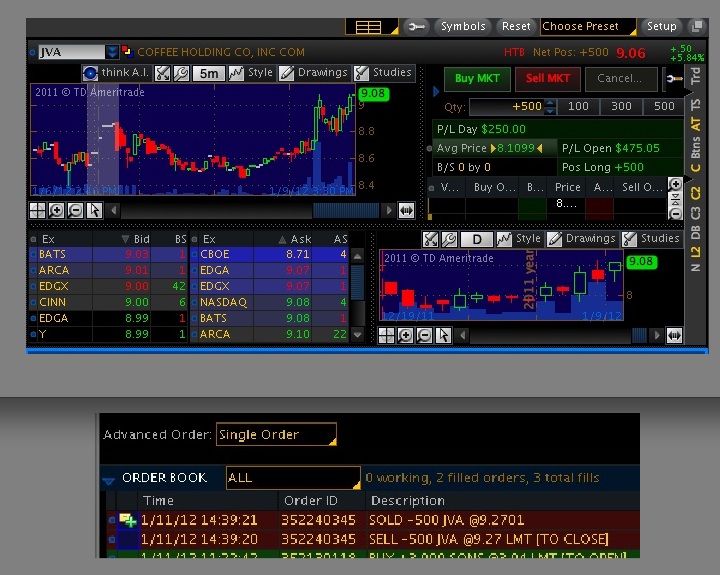This screenshot has width=720, height=575.
Task: Open the grid layout selector
Action: pos(371,27)
